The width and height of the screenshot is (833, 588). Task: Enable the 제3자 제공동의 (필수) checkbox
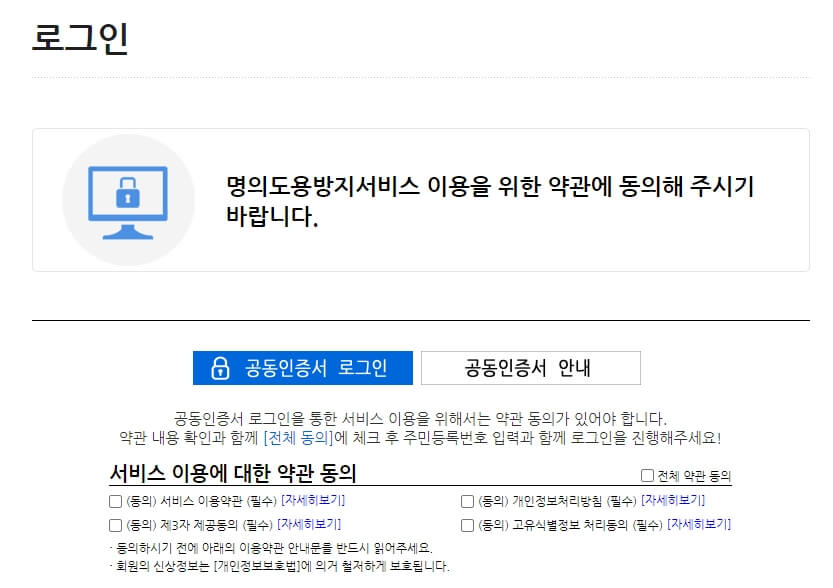point(115,525)
